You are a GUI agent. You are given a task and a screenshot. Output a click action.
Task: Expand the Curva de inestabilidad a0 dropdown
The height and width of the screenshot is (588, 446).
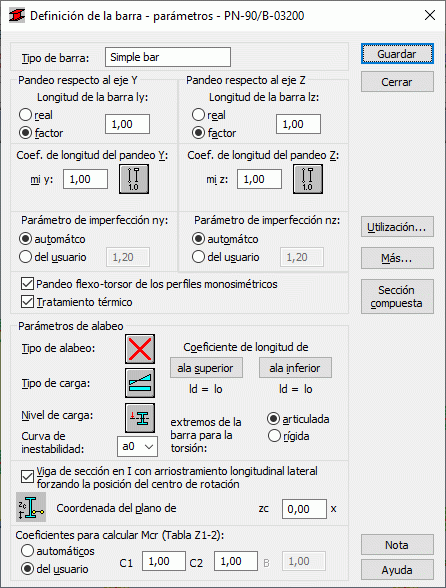click(x=137, y=446)
